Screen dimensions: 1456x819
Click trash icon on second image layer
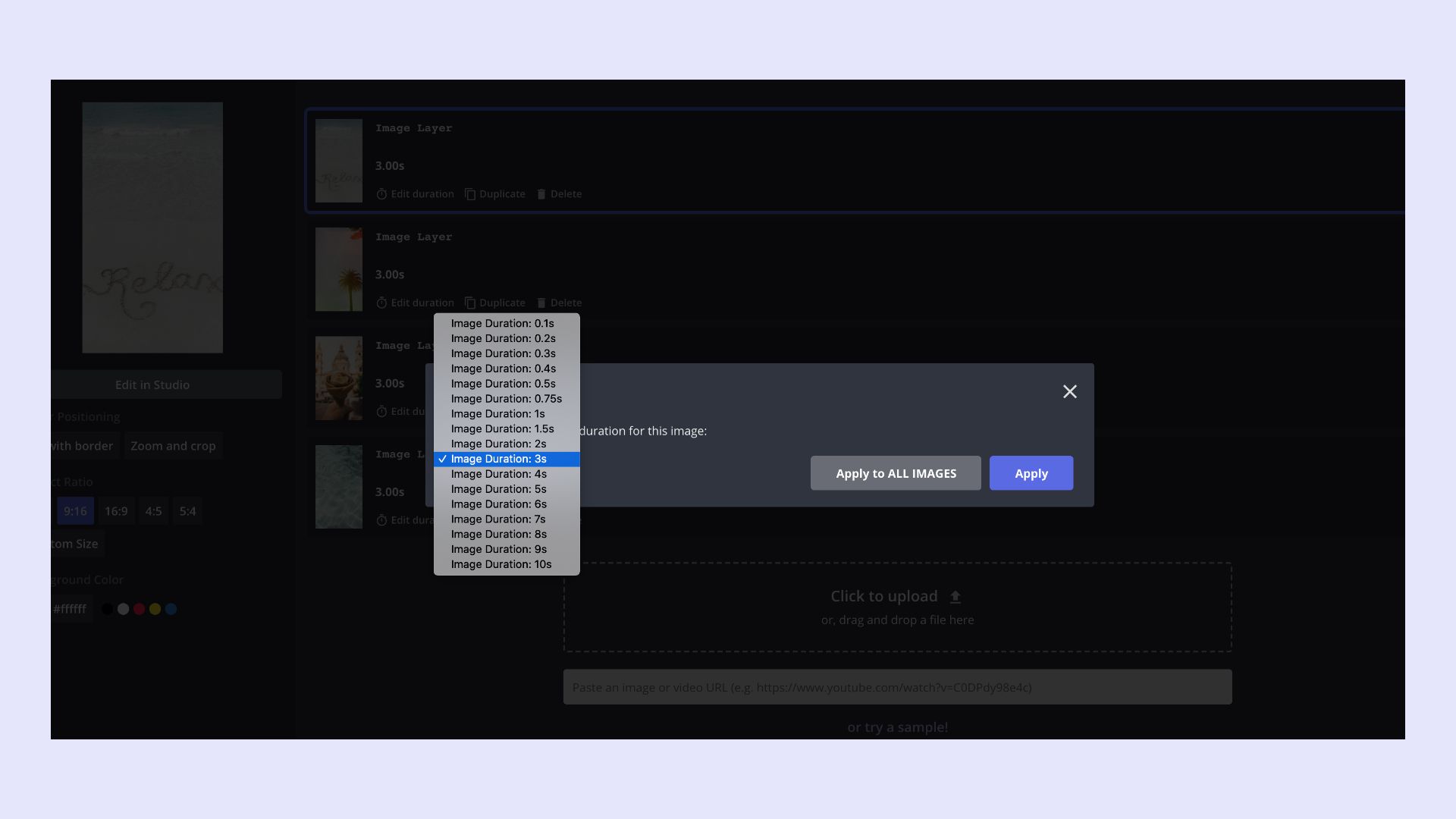541,303
